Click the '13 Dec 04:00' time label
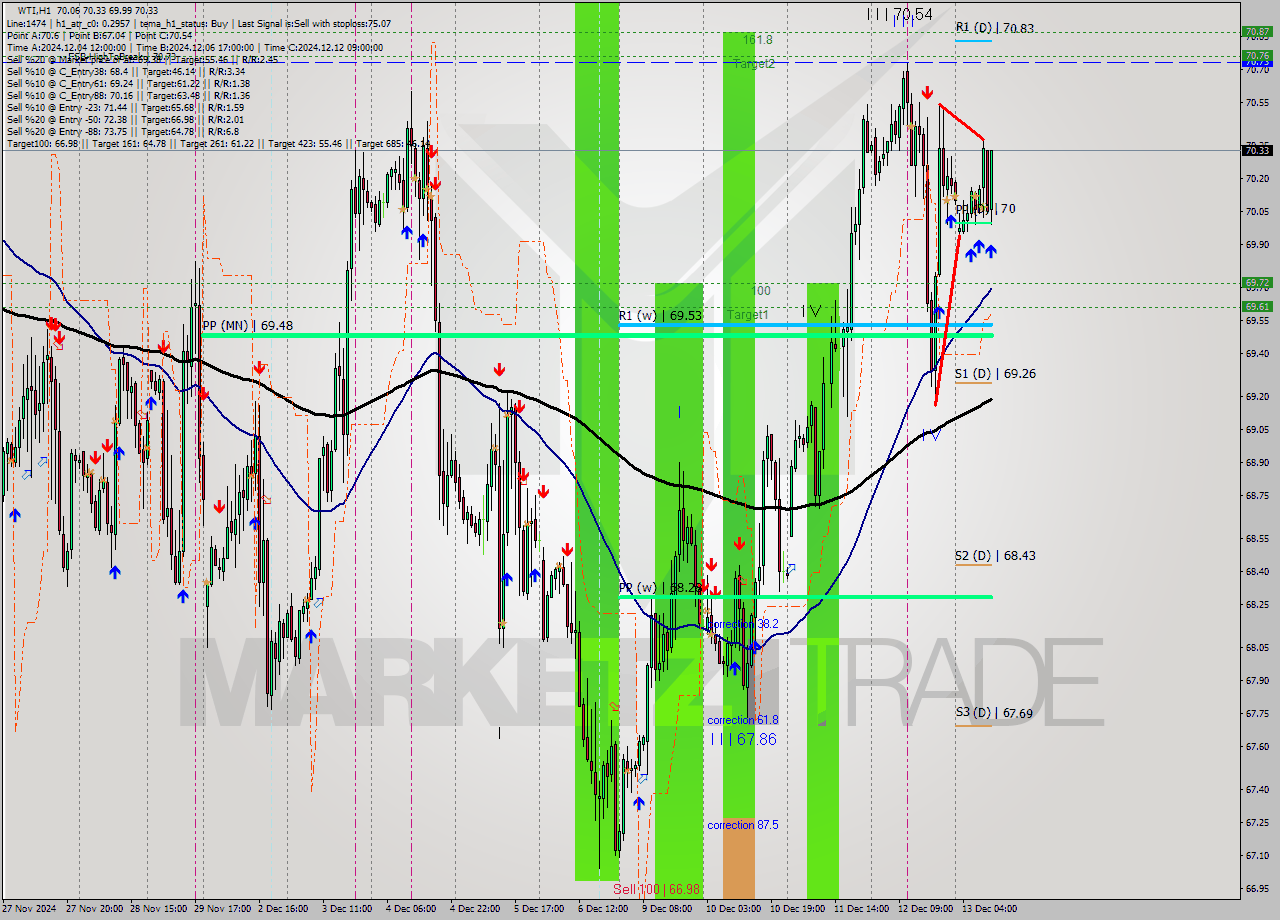This screenshot has height=920, width=1280. pos(989,909)
